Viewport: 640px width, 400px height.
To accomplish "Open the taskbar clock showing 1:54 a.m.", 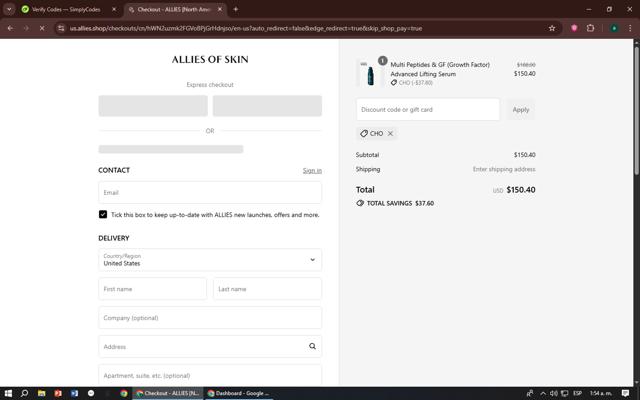I will coord(601,393).
